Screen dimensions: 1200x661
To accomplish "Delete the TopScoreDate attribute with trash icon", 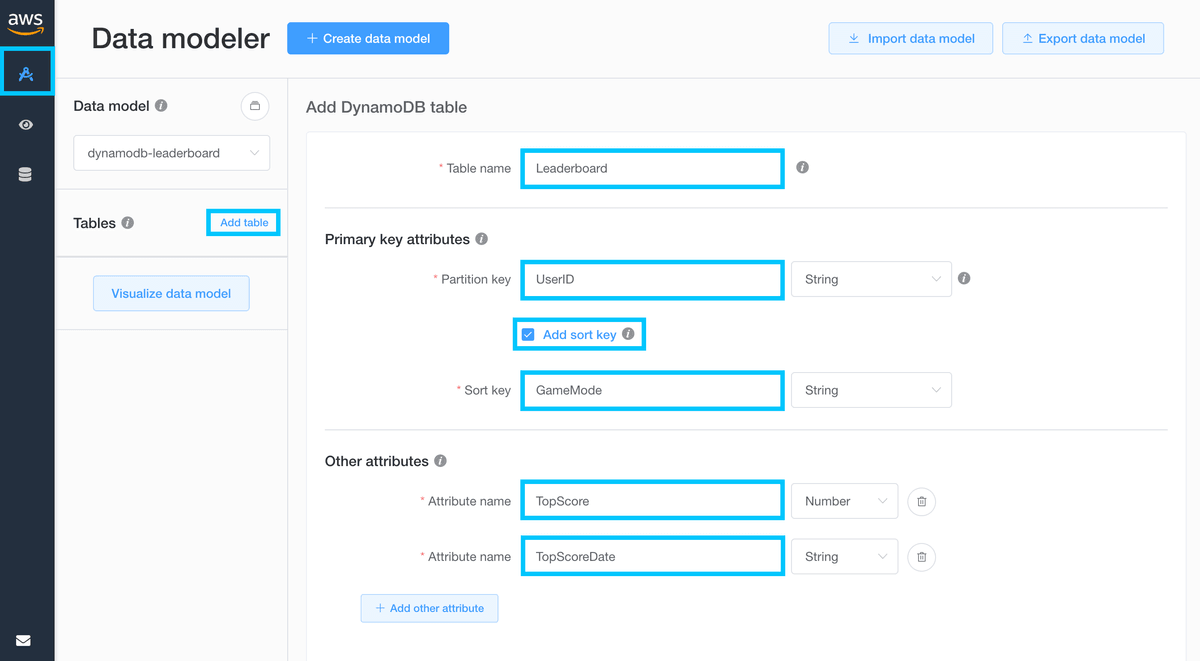I will (x=920, y=557).
